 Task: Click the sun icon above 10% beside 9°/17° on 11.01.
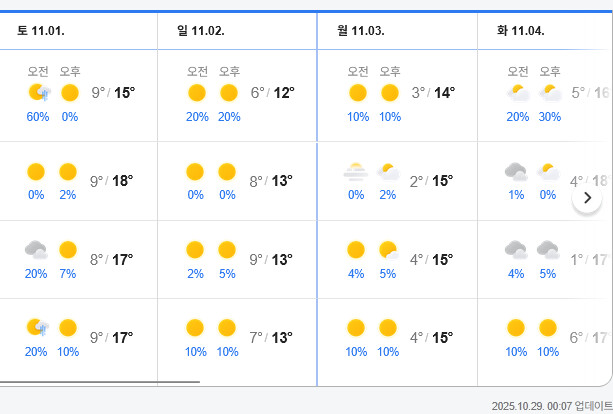click(68, 328)
